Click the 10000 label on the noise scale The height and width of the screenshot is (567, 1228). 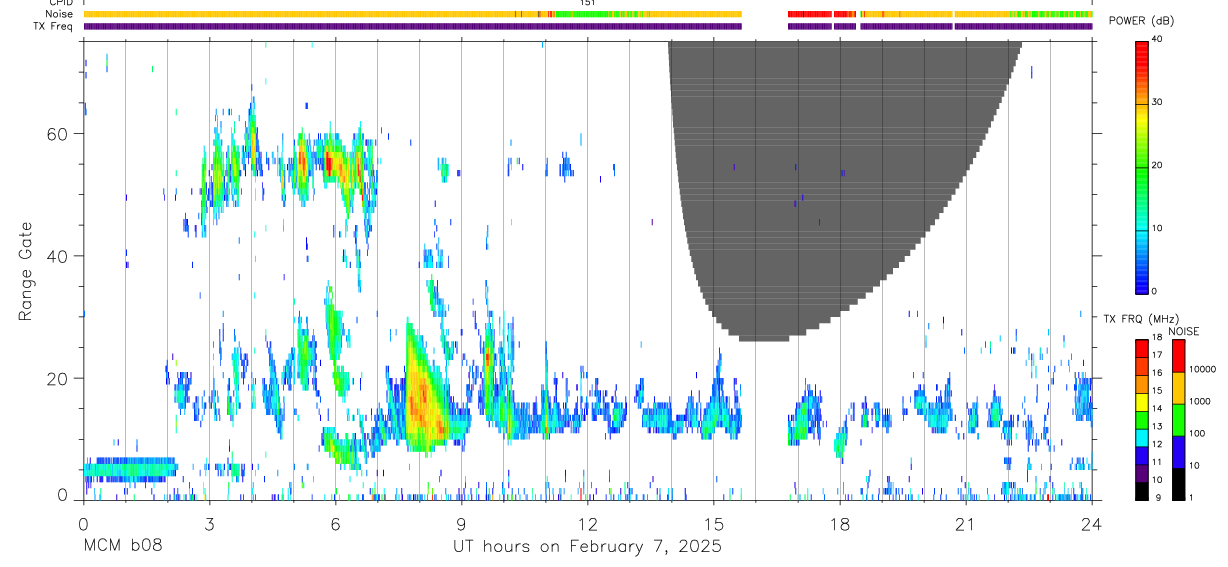(1203, 369)
